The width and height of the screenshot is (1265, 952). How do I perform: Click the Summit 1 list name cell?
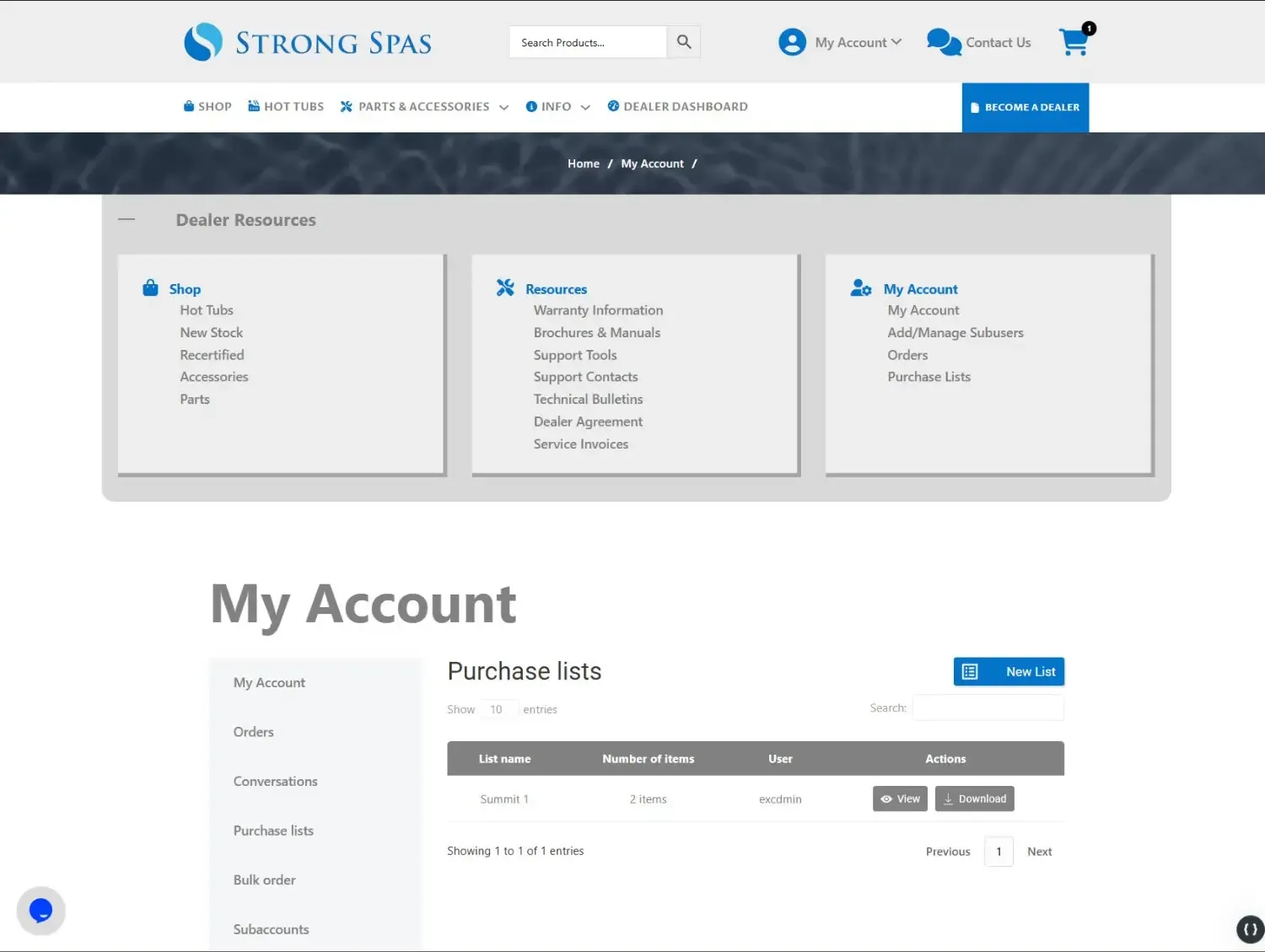pos(504,799)
